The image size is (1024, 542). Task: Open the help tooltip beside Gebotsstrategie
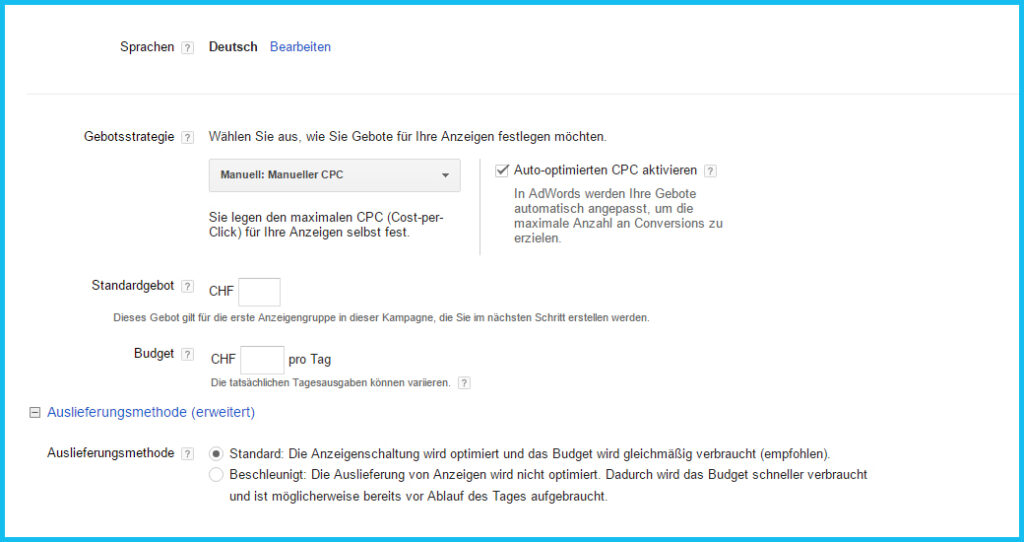(x=187, y=137)
